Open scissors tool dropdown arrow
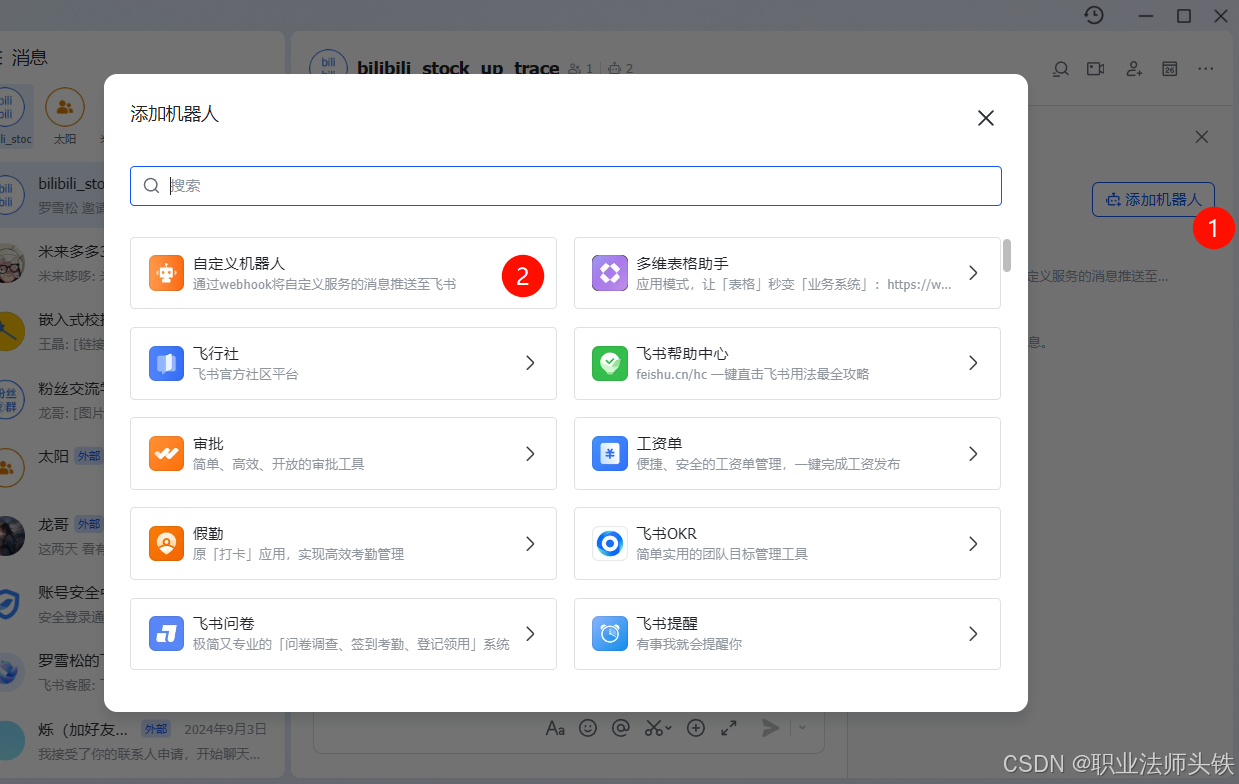 click(x=668, y=729)
